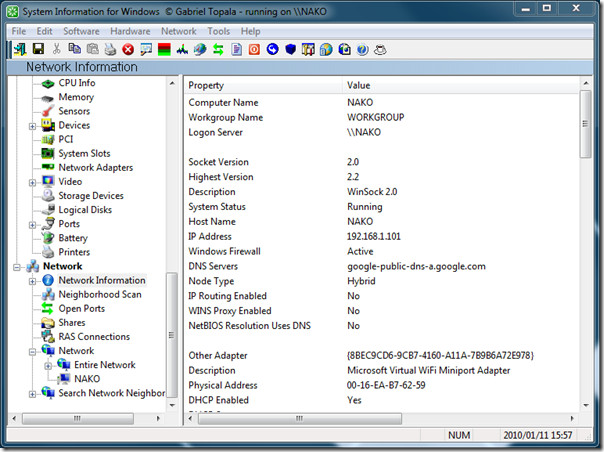The image size is (604, 452).
Task: Click the blue question mark help icon
Action: click(362, 49)
